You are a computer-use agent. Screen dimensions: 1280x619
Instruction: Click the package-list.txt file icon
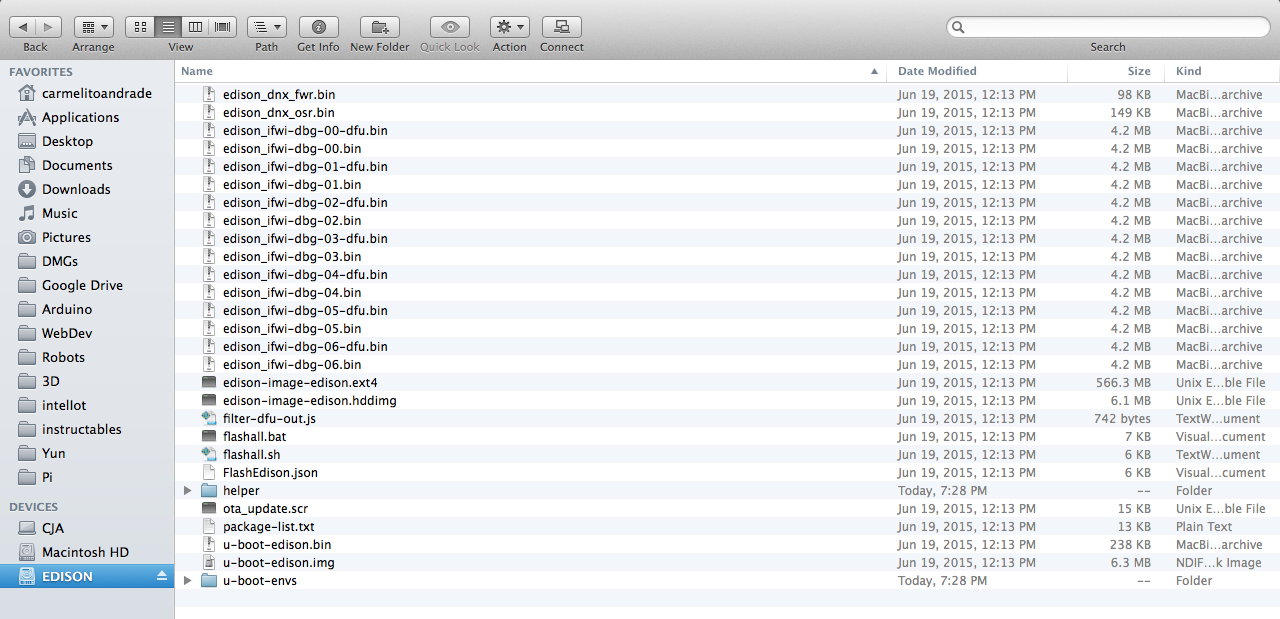209,526
